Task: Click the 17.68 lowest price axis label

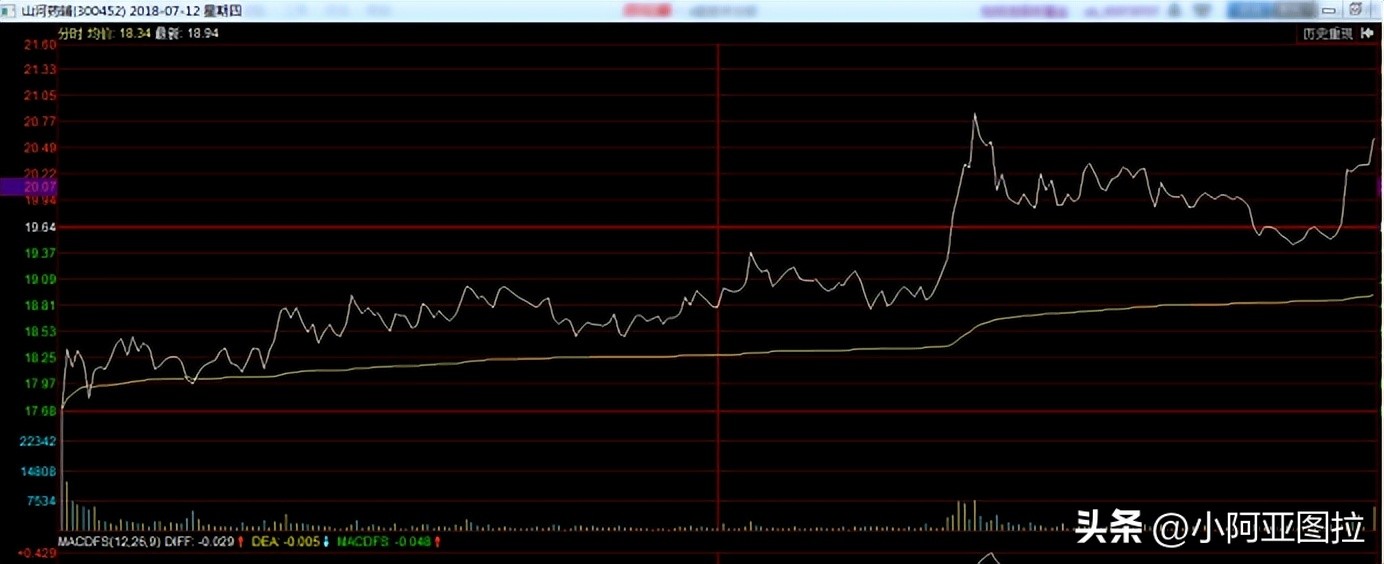Action: [40, 411]
